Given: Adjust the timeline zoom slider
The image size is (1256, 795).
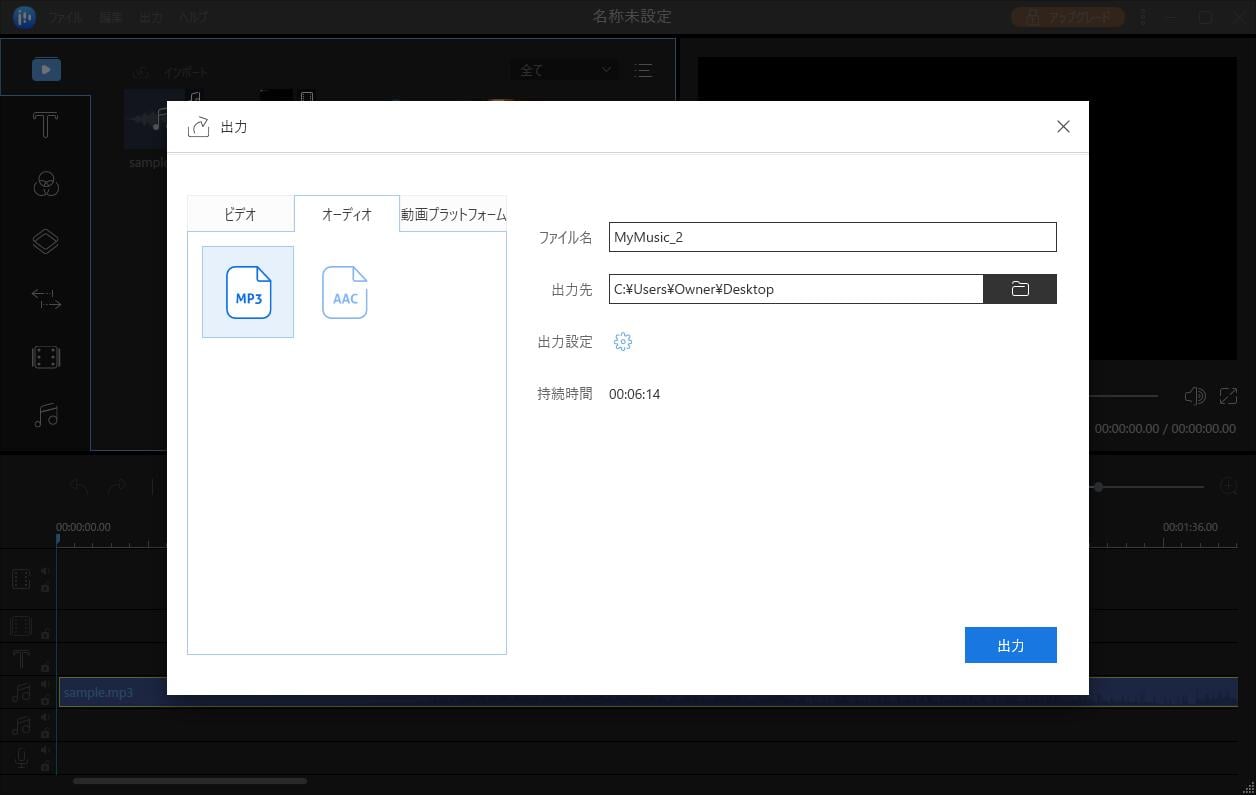Looking at the screenshot, I should 1098,487.
